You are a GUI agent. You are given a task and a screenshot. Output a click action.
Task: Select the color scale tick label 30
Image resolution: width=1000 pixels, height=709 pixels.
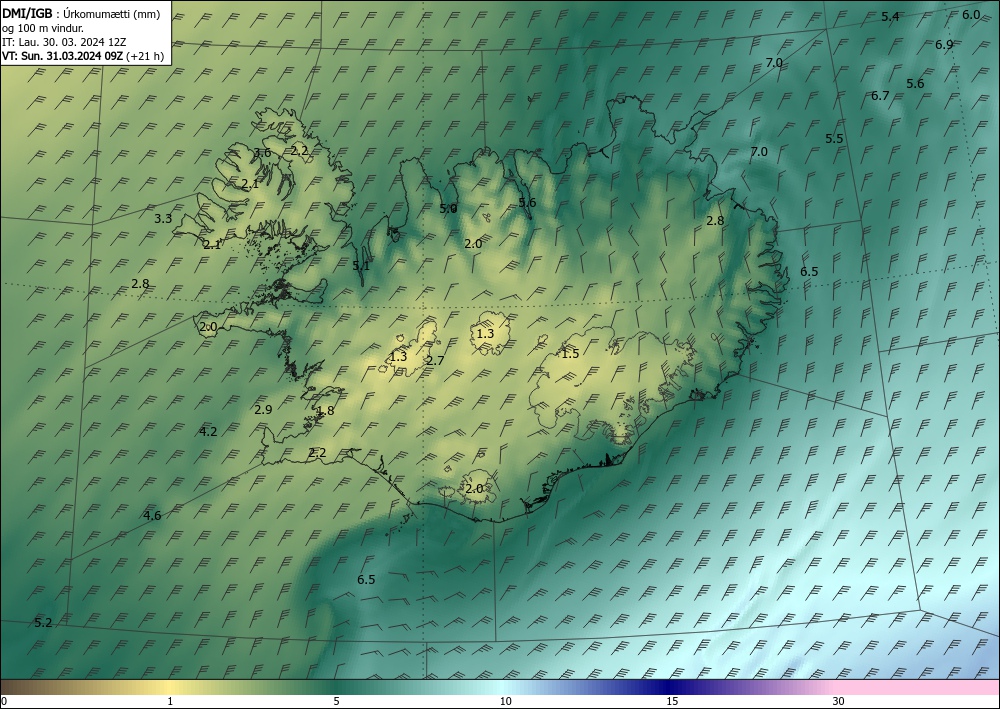(x=839, y=701)
